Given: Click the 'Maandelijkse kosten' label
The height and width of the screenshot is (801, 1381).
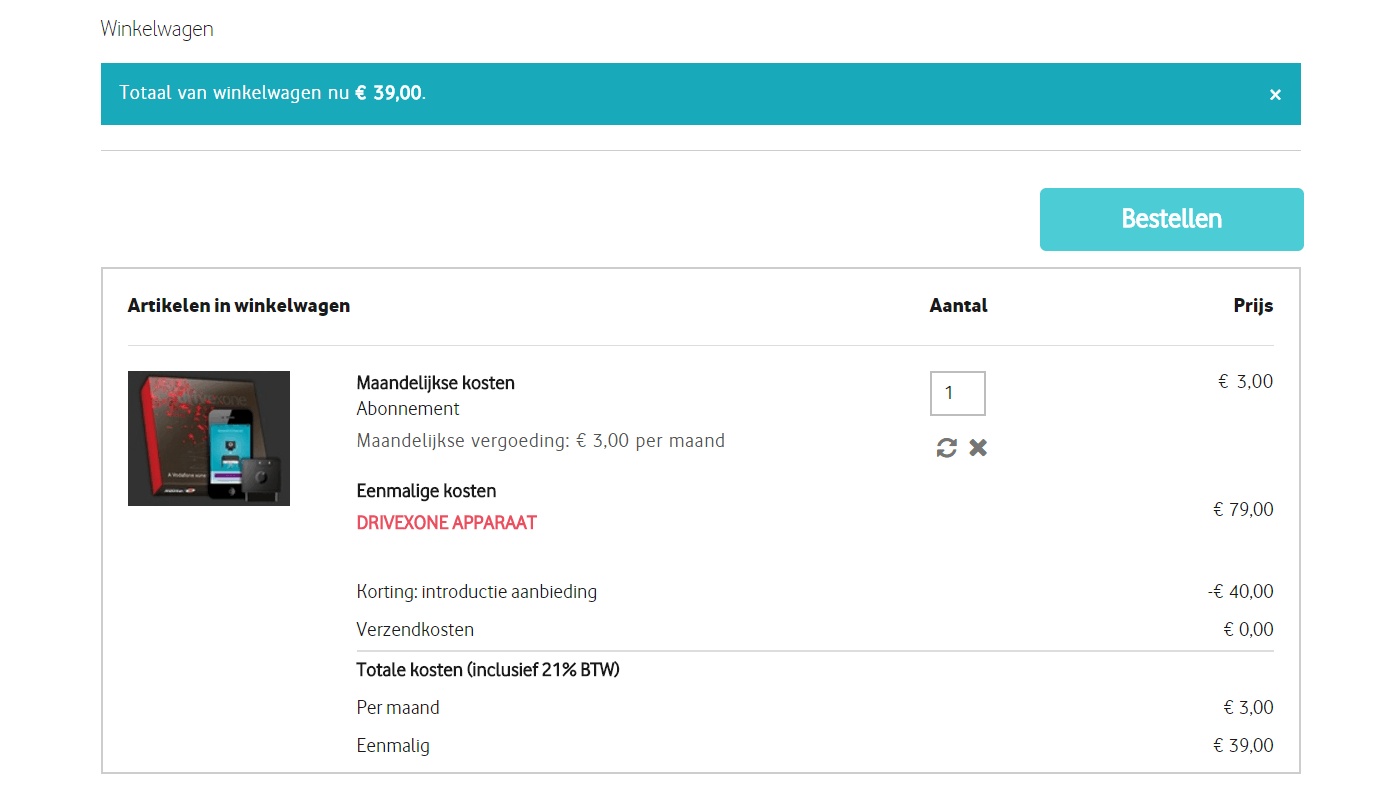Looking at the screenshot, I should (x=435, y=383).
